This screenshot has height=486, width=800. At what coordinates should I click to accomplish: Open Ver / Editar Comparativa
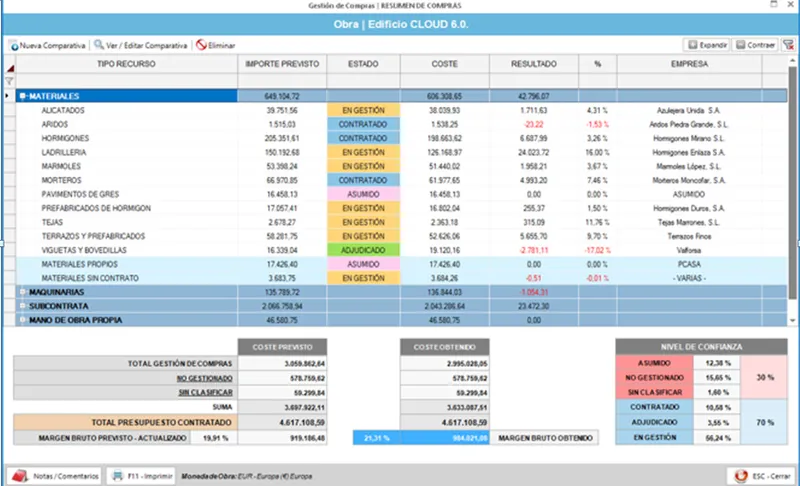coord(141,45)
